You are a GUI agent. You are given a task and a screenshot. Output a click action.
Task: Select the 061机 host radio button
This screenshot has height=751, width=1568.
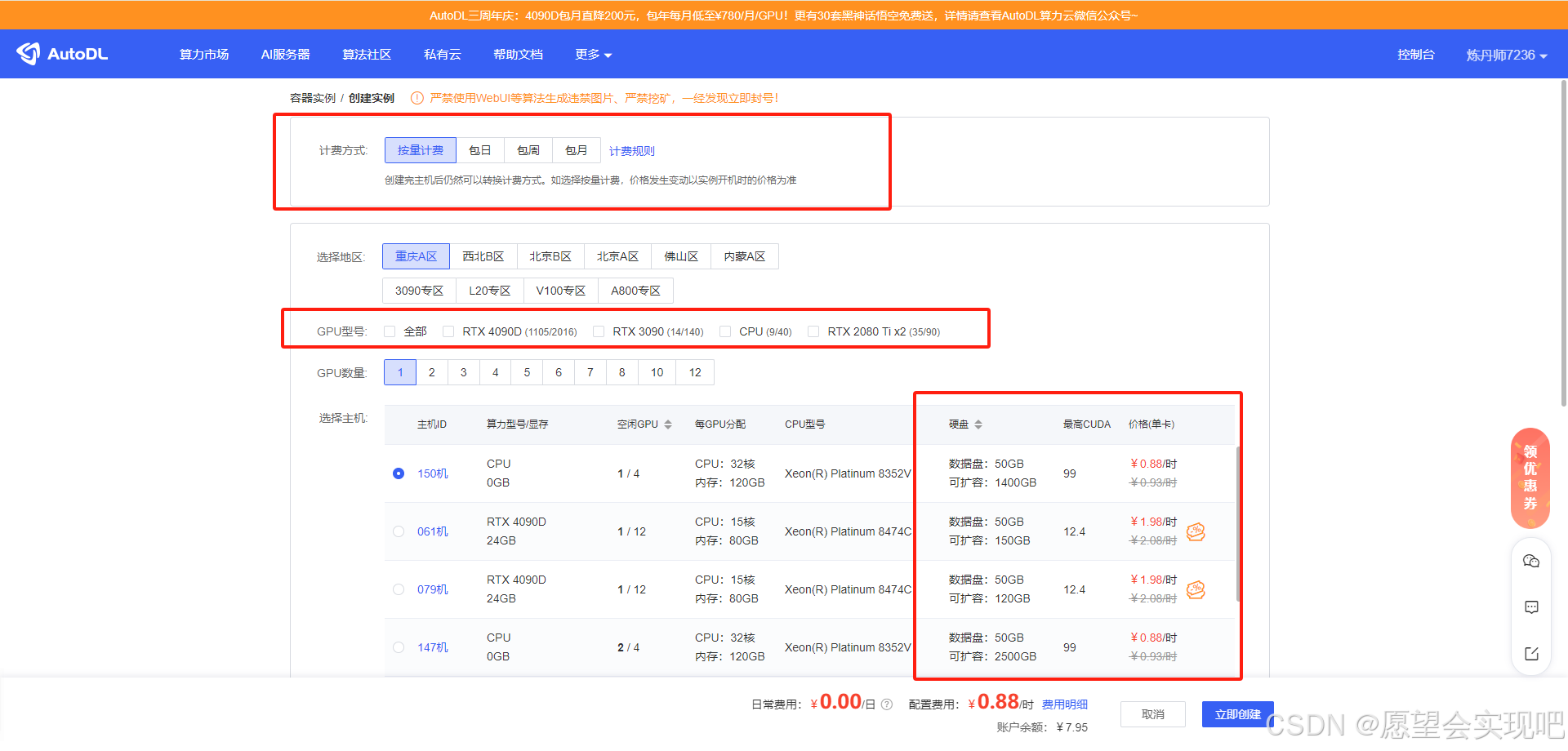pyautogui.click(x=399, y=531)
